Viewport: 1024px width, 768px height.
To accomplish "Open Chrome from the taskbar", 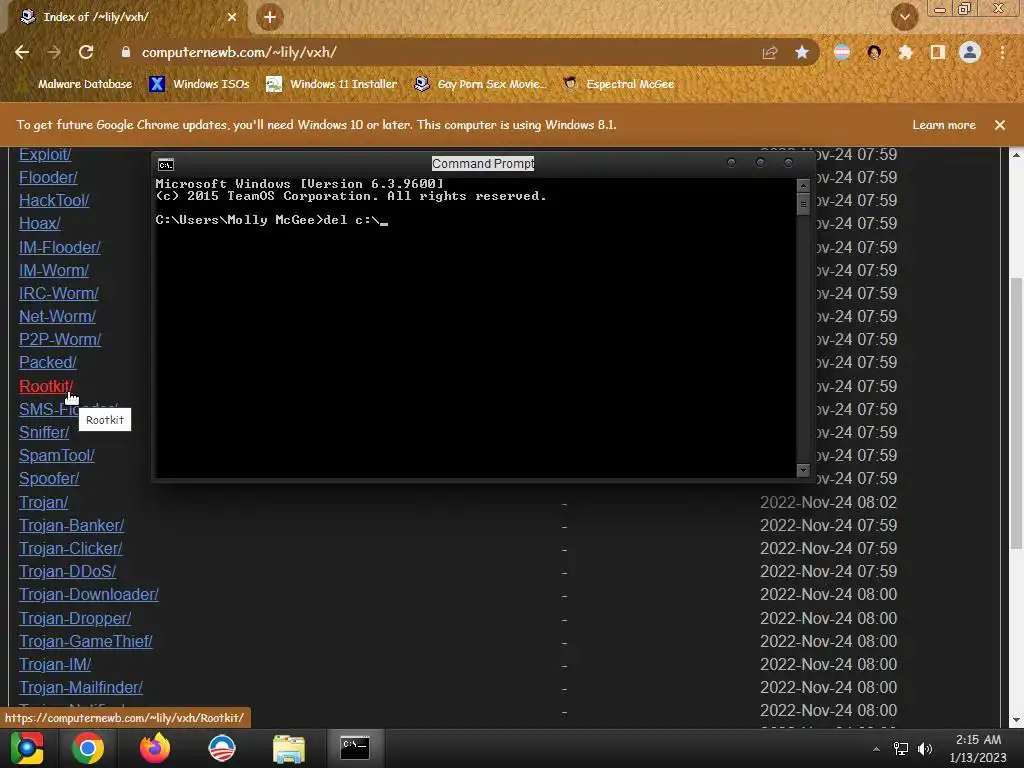I will (x=88, y=748).
